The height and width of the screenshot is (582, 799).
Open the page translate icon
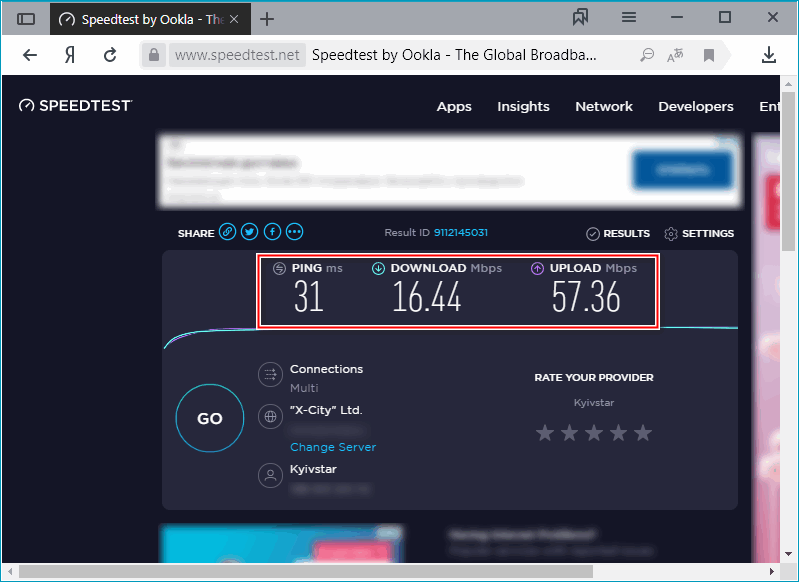(675, 55)
